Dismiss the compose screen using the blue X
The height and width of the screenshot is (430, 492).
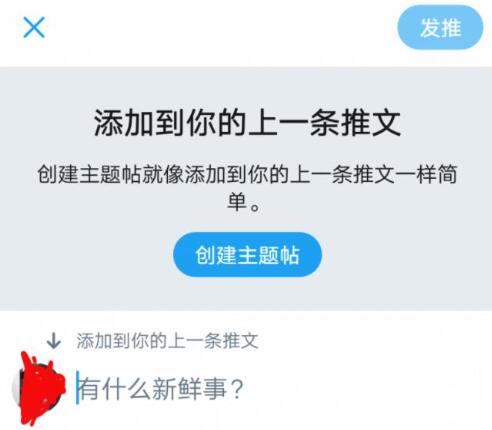(x=34, y=27)
